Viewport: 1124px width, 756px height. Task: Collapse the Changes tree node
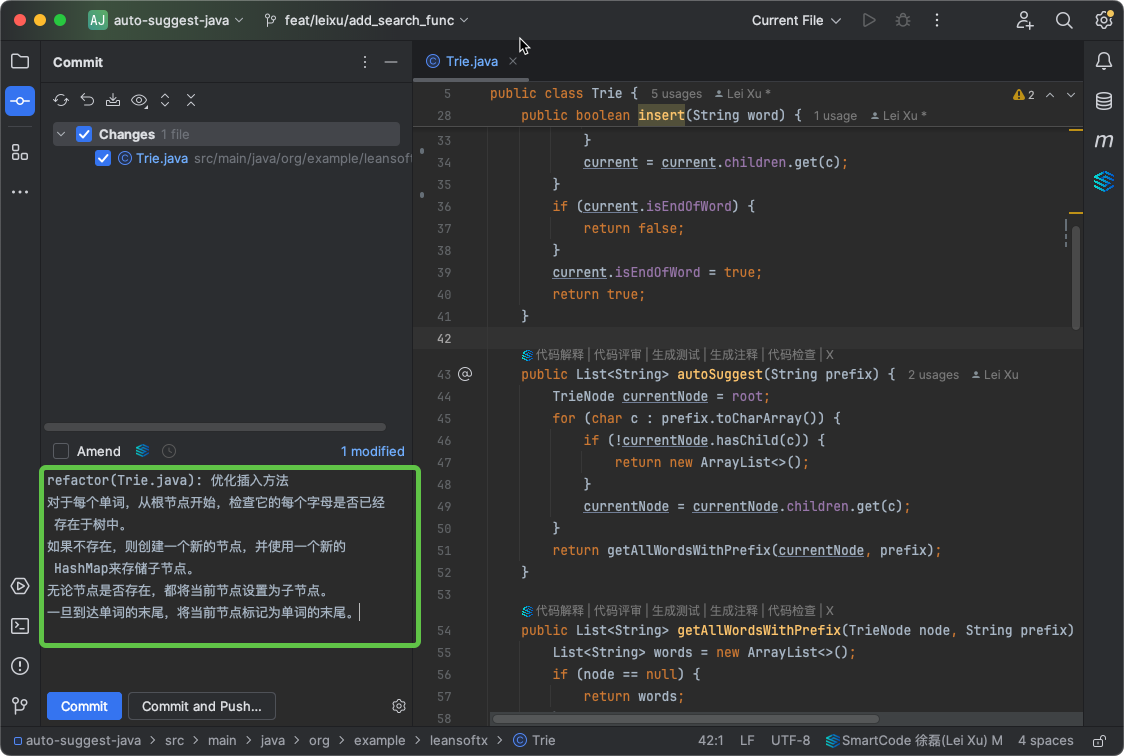(x=62, y=134)
